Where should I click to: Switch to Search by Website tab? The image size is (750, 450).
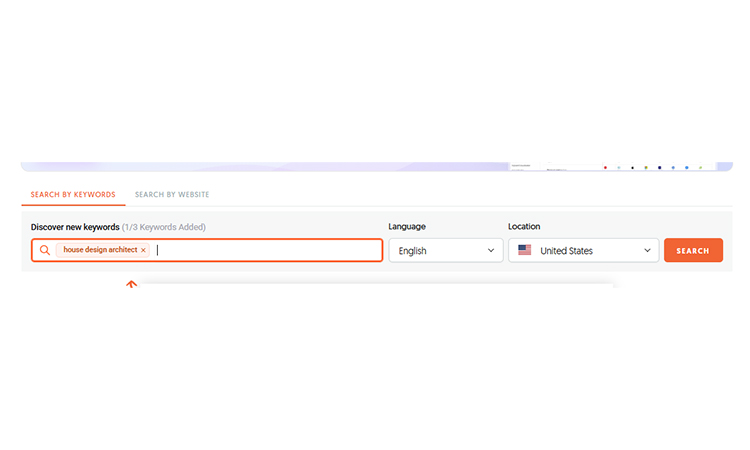tap(172, 195)
